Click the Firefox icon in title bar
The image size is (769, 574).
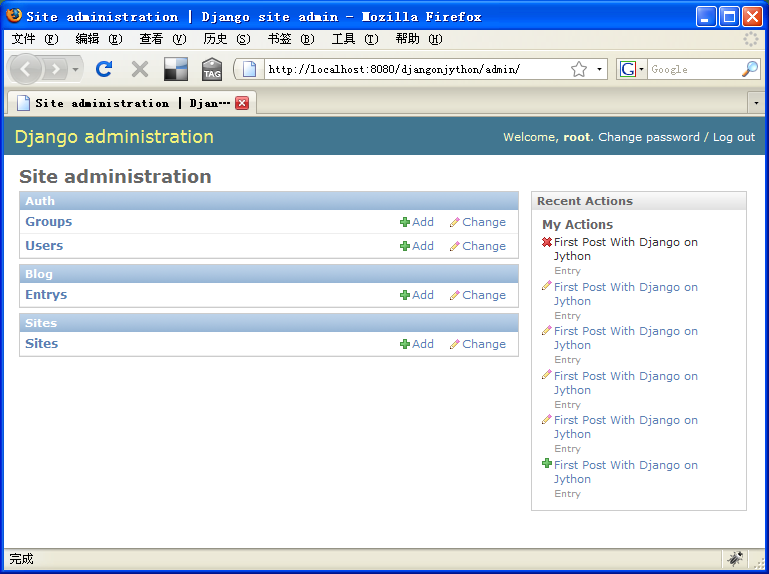[x=14, y=16]
